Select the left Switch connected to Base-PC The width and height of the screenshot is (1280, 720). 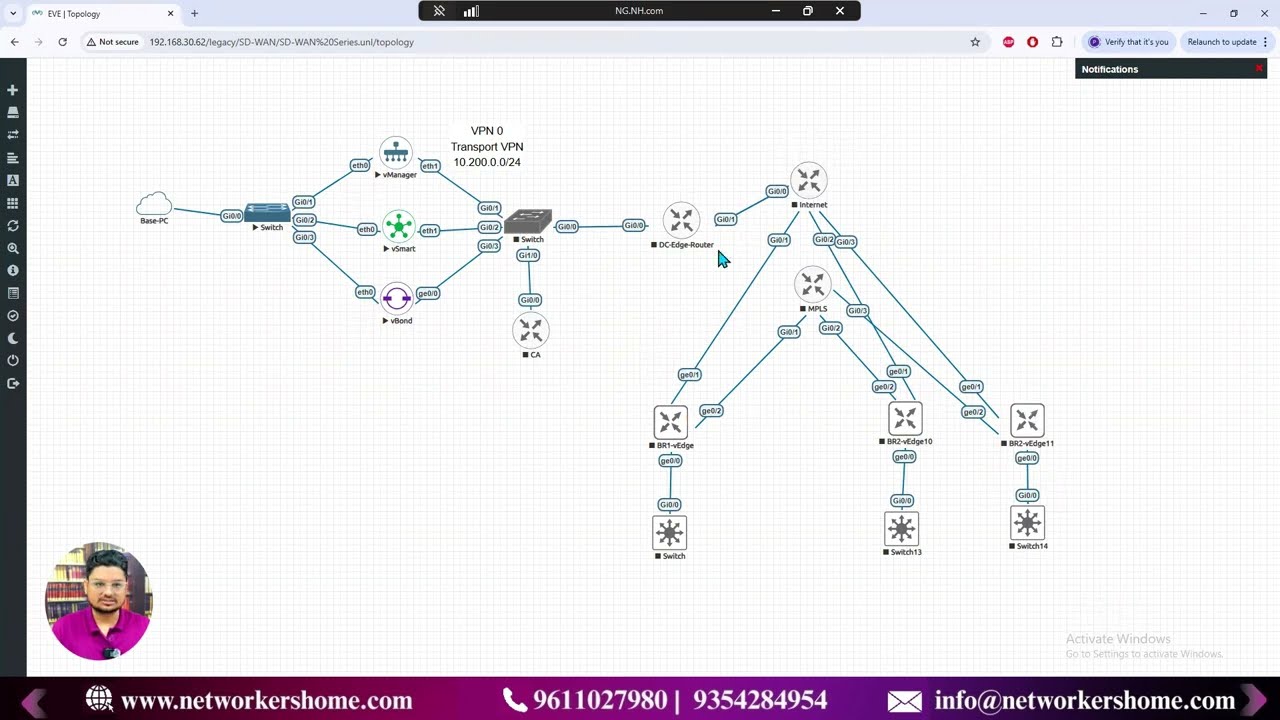(267, 212)
